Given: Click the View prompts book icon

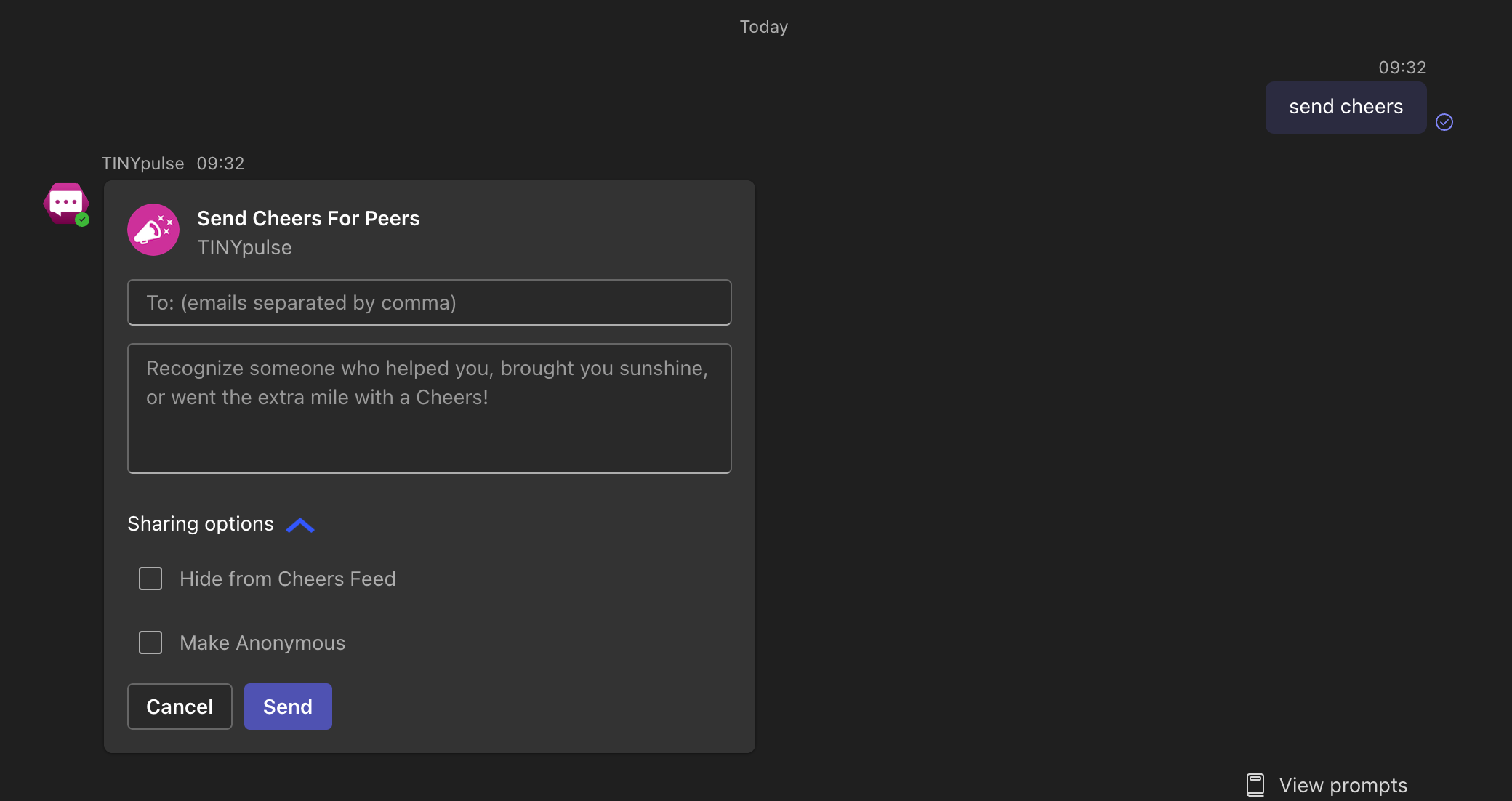Looking at the screenshot, I should 1255,785.
